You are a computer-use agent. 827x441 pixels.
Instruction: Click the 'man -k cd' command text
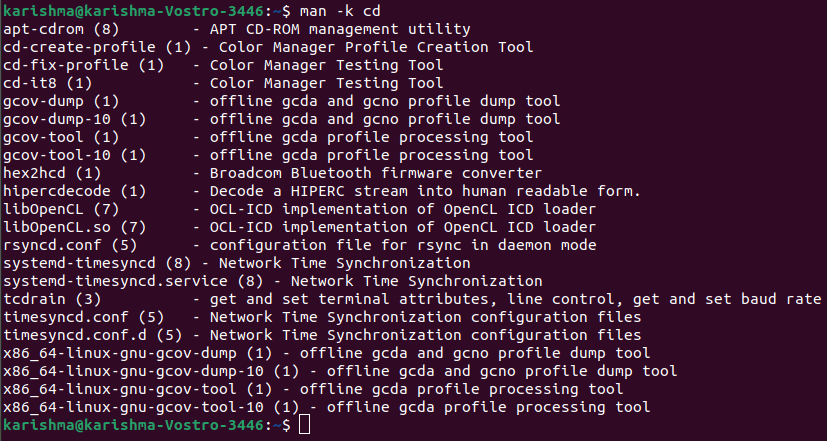(340, 11)
